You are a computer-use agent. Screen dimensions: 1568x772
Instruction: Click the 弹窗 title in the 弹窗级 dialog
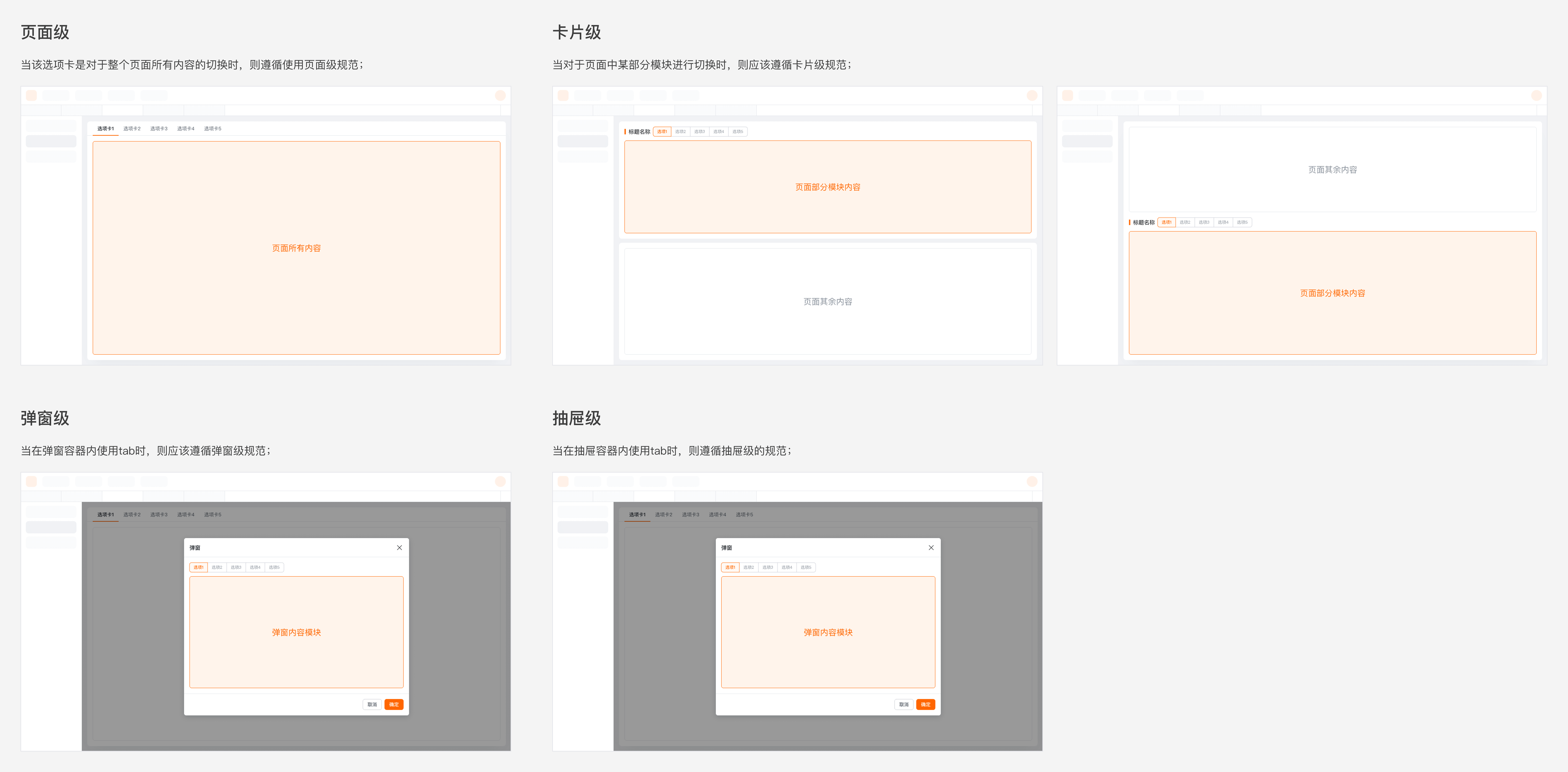point(195,547)
